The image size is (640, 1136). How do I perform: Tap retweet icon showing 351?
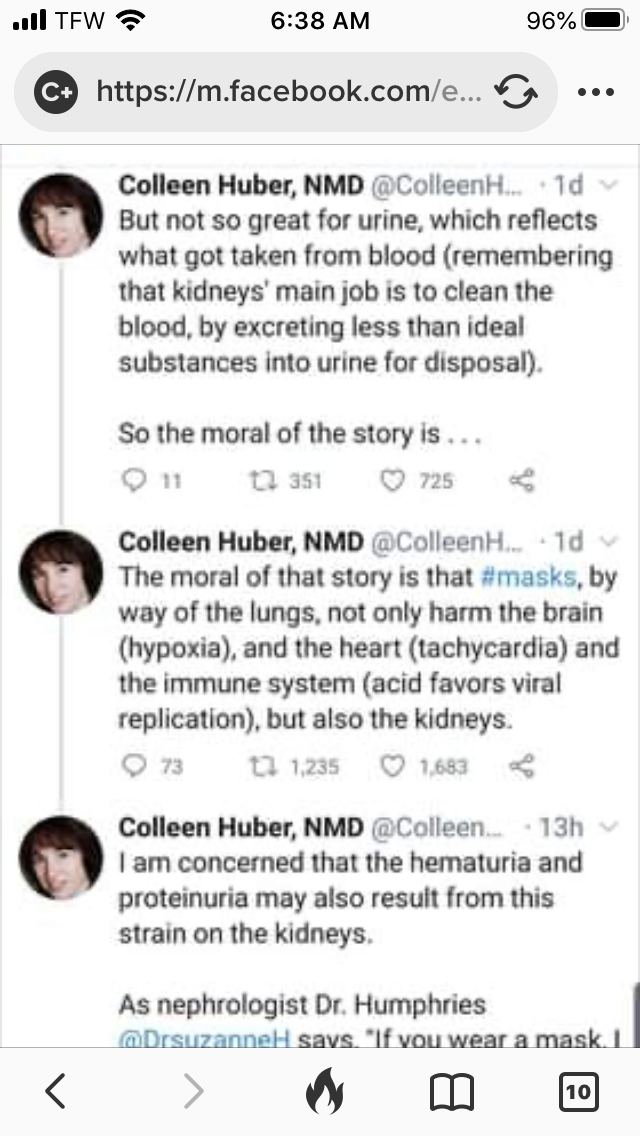pyautogui.click(x=254, y=481)
